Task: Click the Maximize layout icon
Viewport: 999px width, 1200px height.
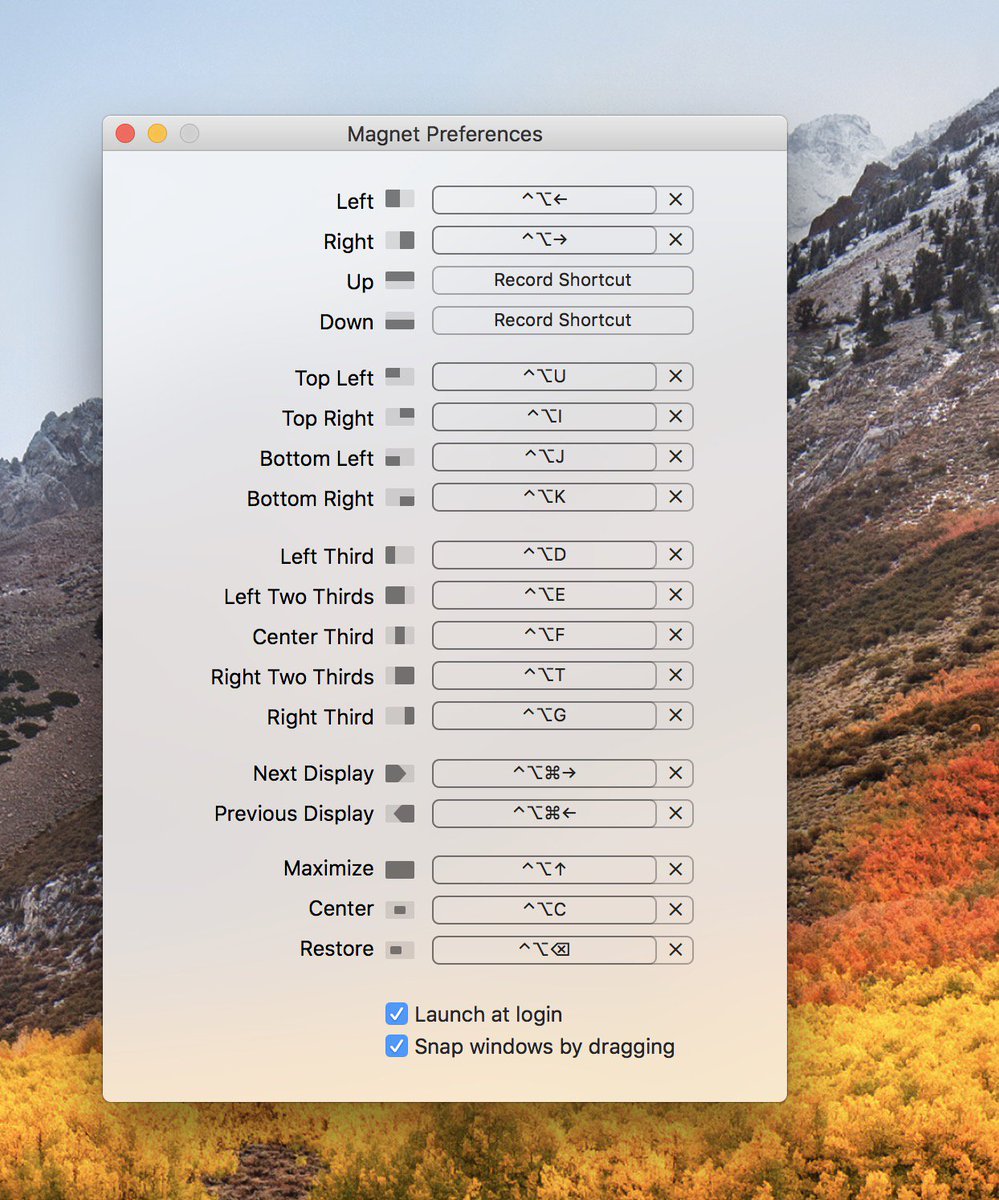Action: (x=400, y=869)
